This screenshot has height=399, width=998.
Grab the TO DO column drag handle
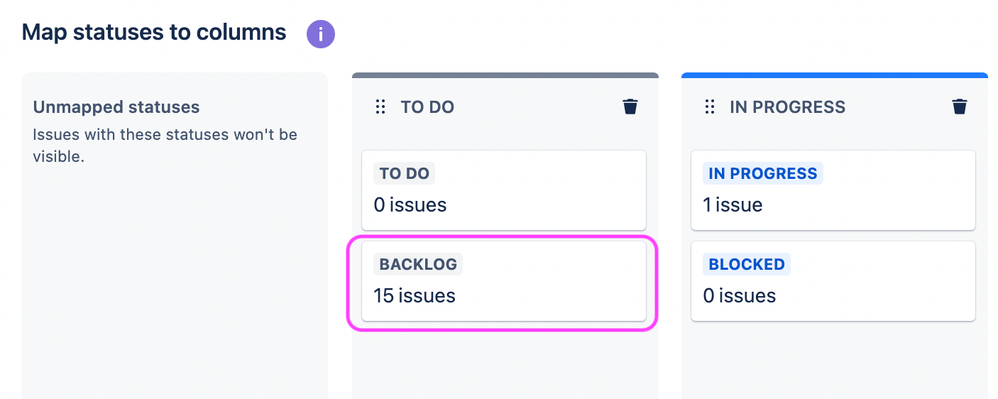(x=381, y=107)
